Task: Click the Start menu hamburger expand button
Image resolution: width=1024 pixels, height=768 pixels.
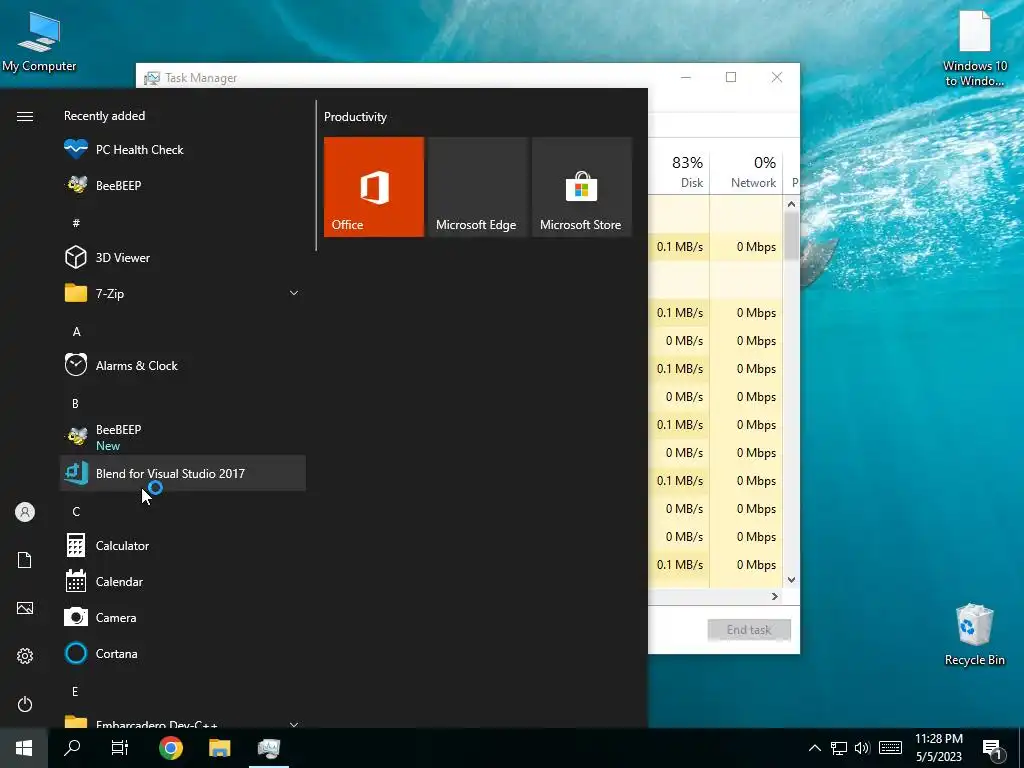Action: coord(25,116)
